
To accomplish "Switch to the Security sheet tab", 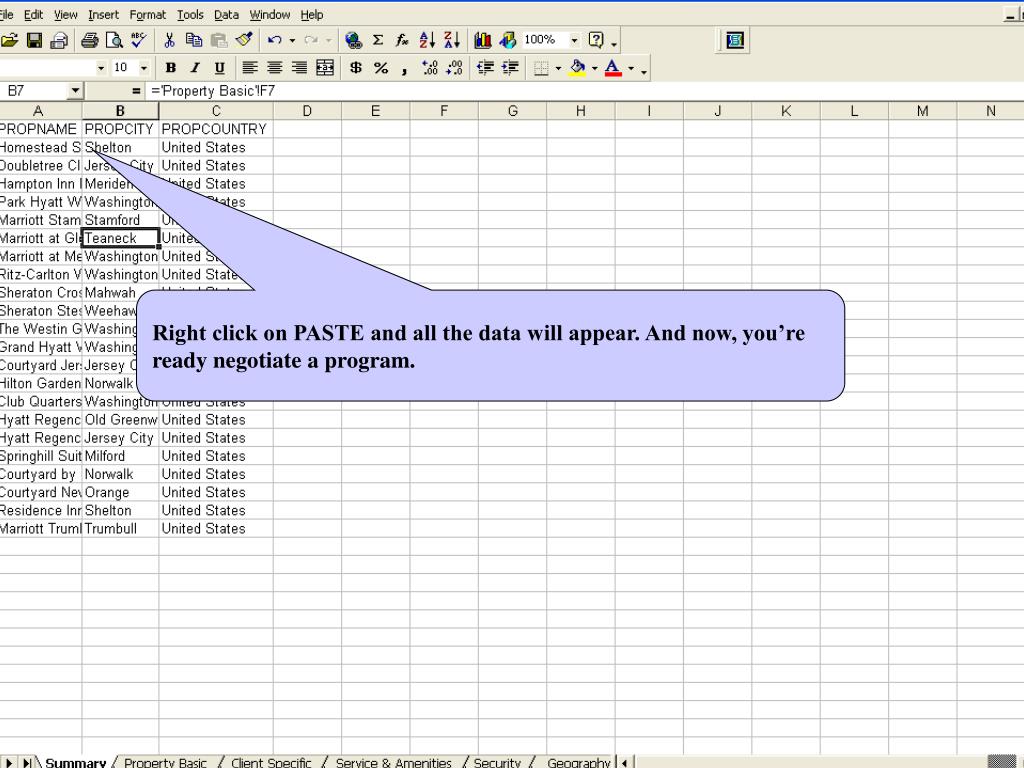I will 497,762.
